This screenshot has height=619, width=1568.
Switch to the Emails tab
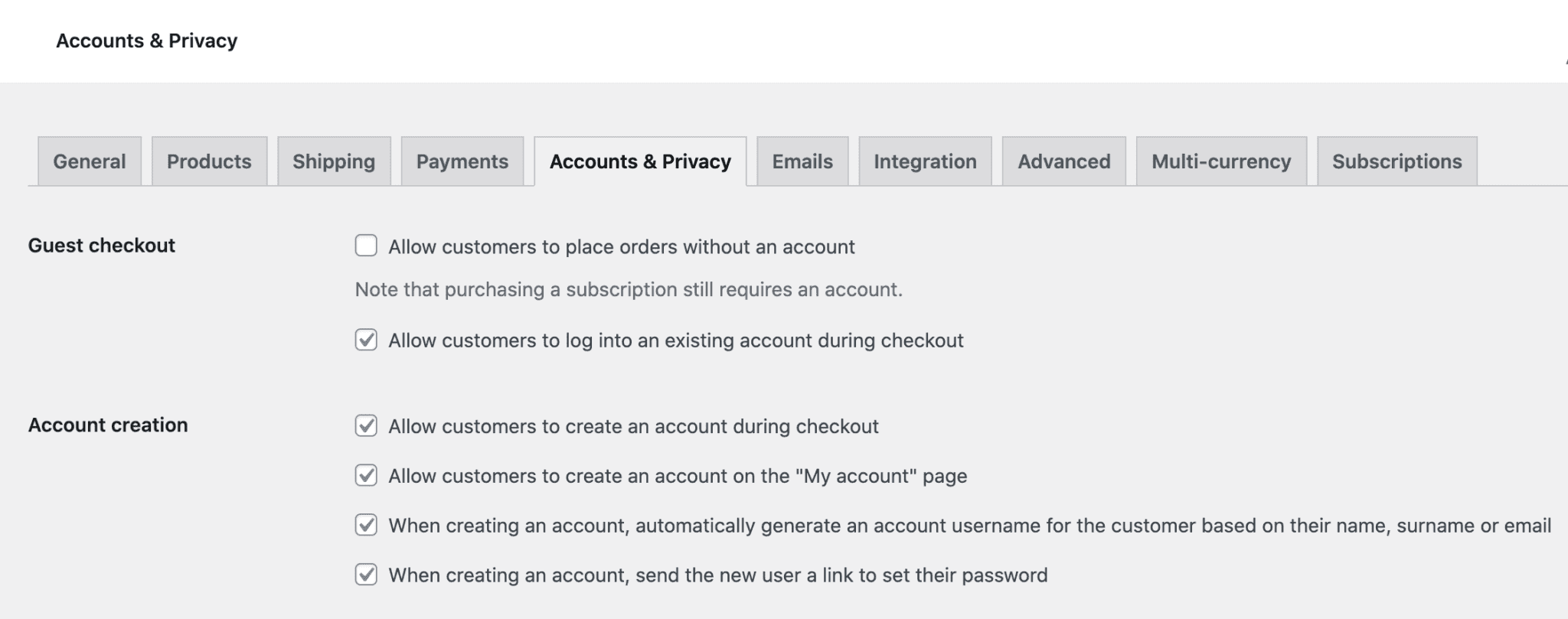pos(802,161)
